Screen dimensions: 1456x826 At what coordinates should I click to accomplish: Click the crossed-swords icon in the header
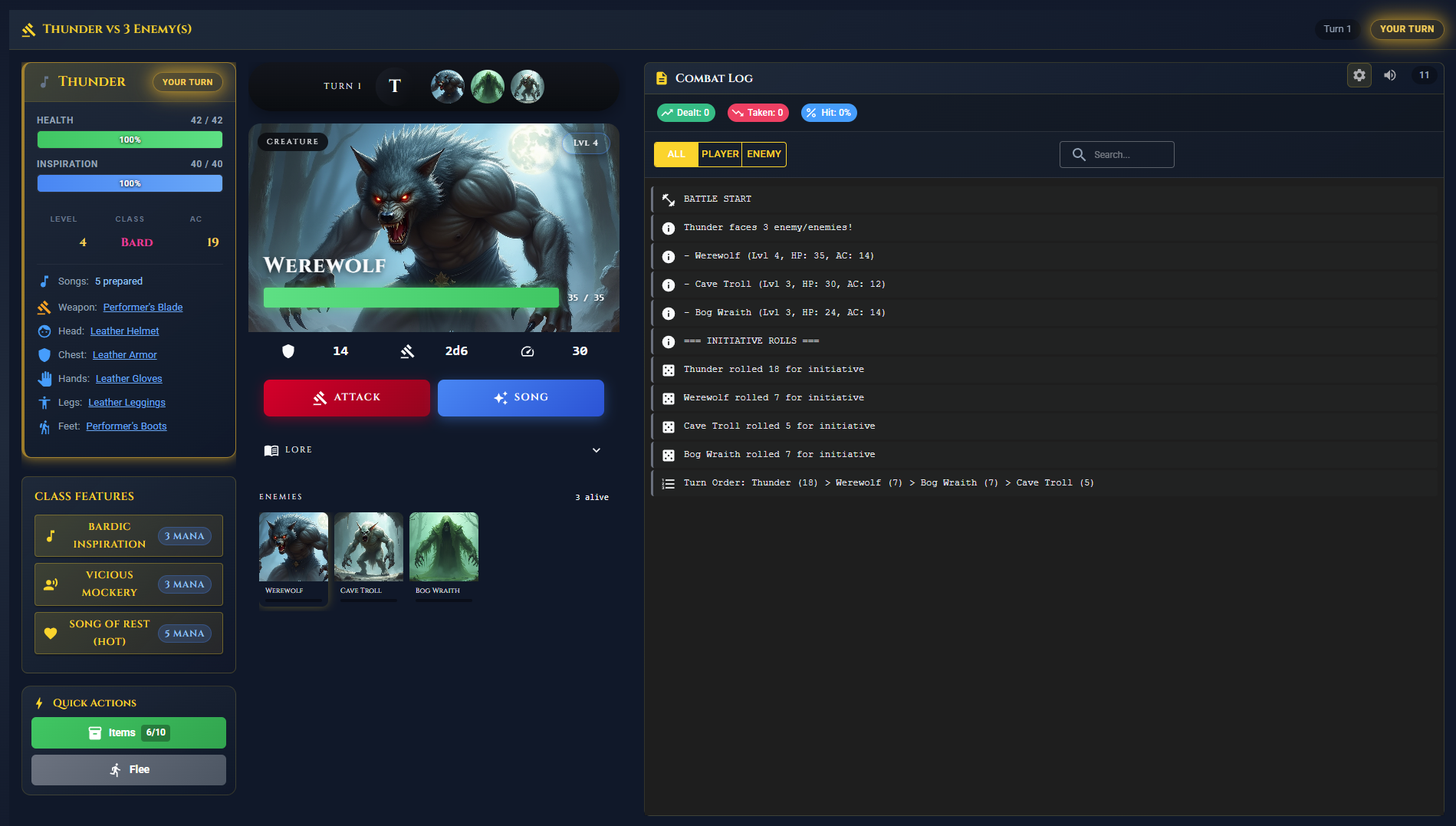pyautogui.click(x=28, y=28)
